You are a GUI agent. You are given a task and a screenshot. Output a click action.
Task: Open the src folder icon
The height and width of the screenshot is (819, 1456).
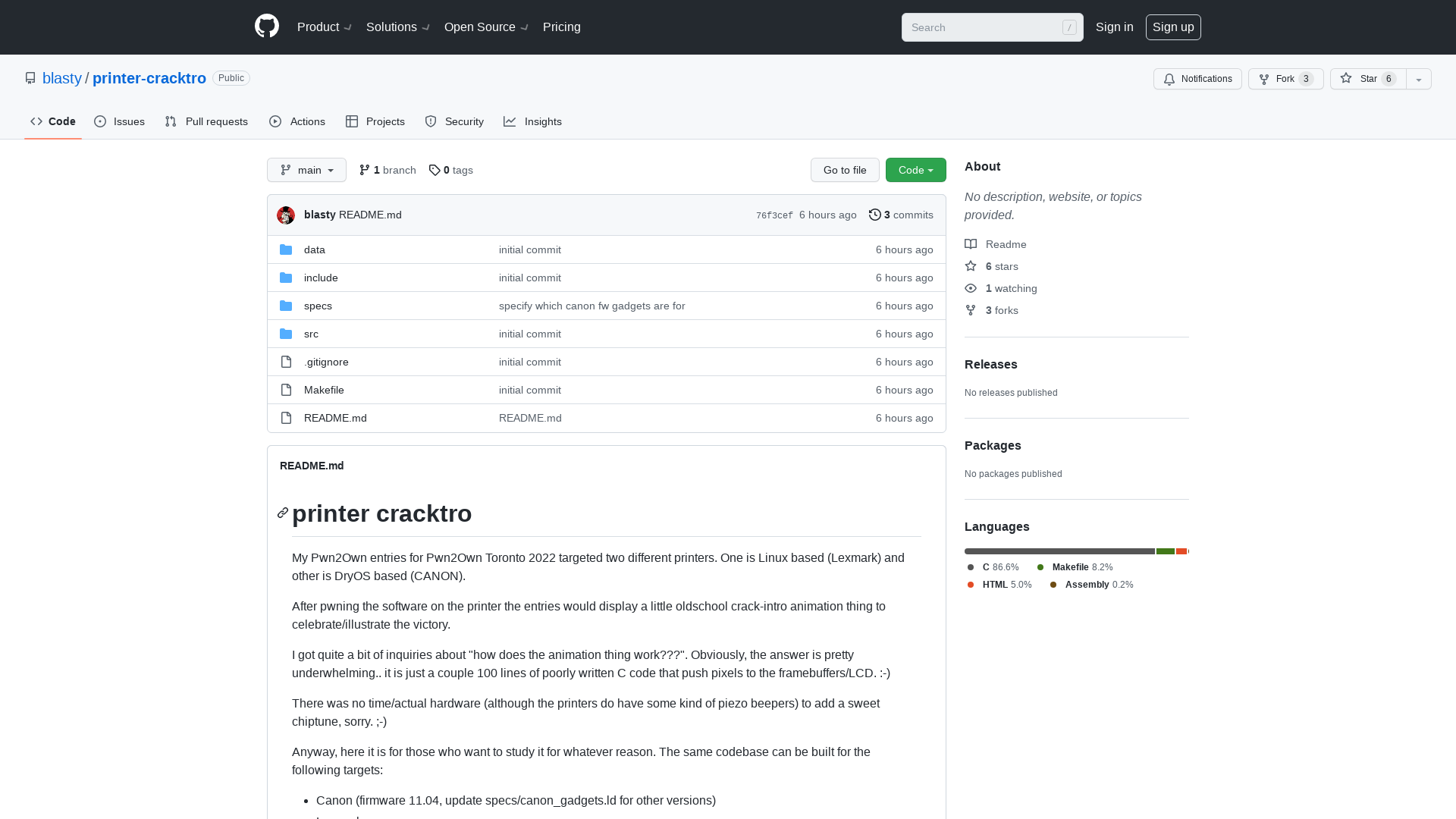(286, 334)
